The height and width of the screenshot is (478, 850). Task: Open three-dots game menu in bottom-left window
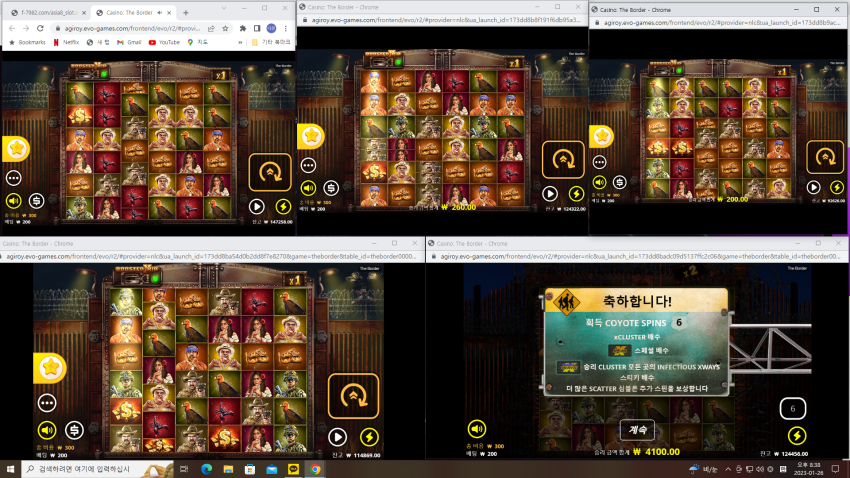tap(47, 403)
